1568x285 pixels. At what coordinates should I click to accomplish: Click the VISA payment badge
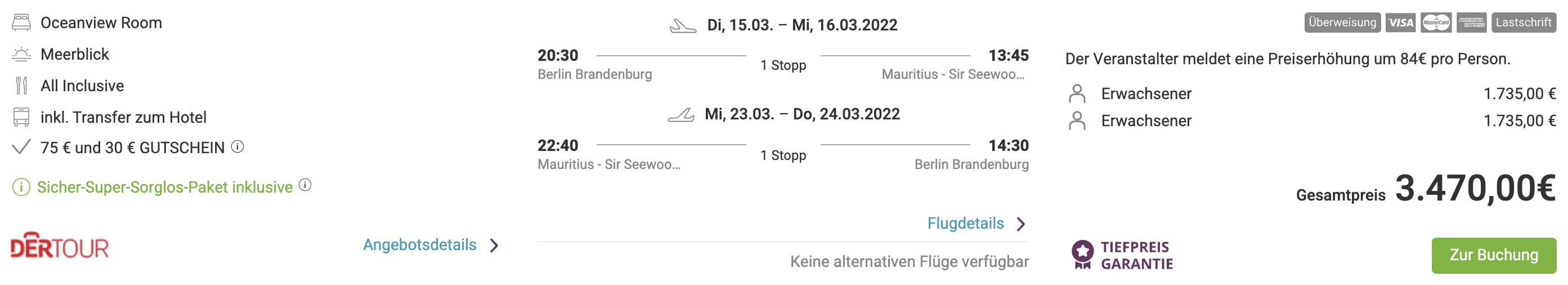point(1401,23)
